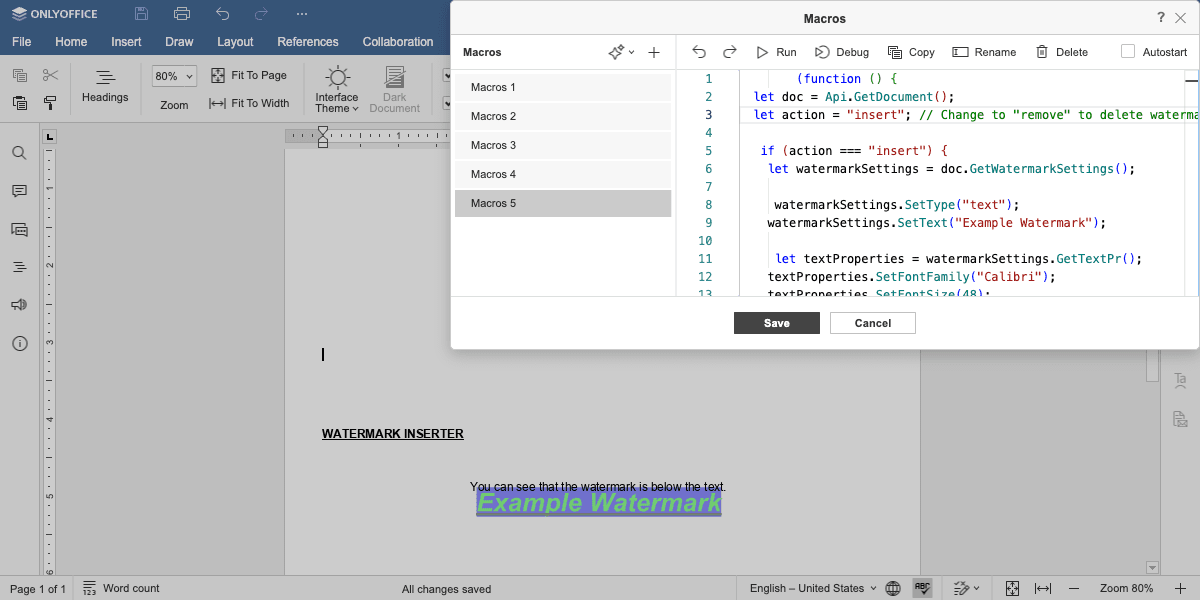This screenshot has width=1200, height=600.
Task: Open the three-dots more options in title bar
Action: pos(302,14)
